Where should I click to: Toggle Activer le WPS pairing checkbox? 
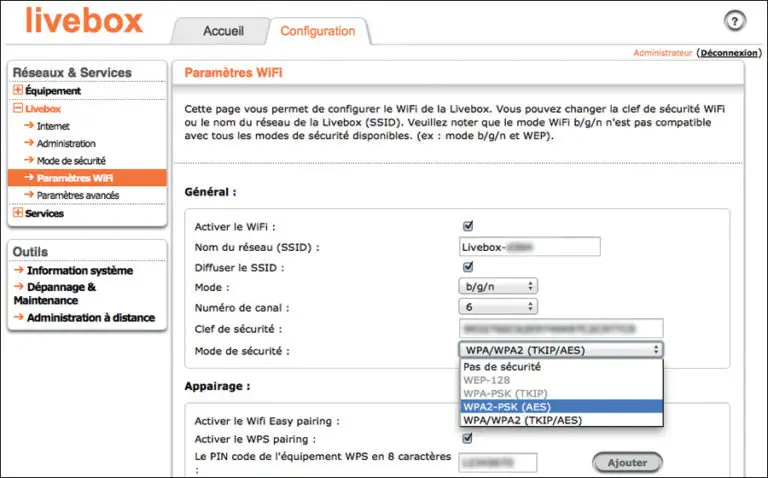tap(467, 438)
